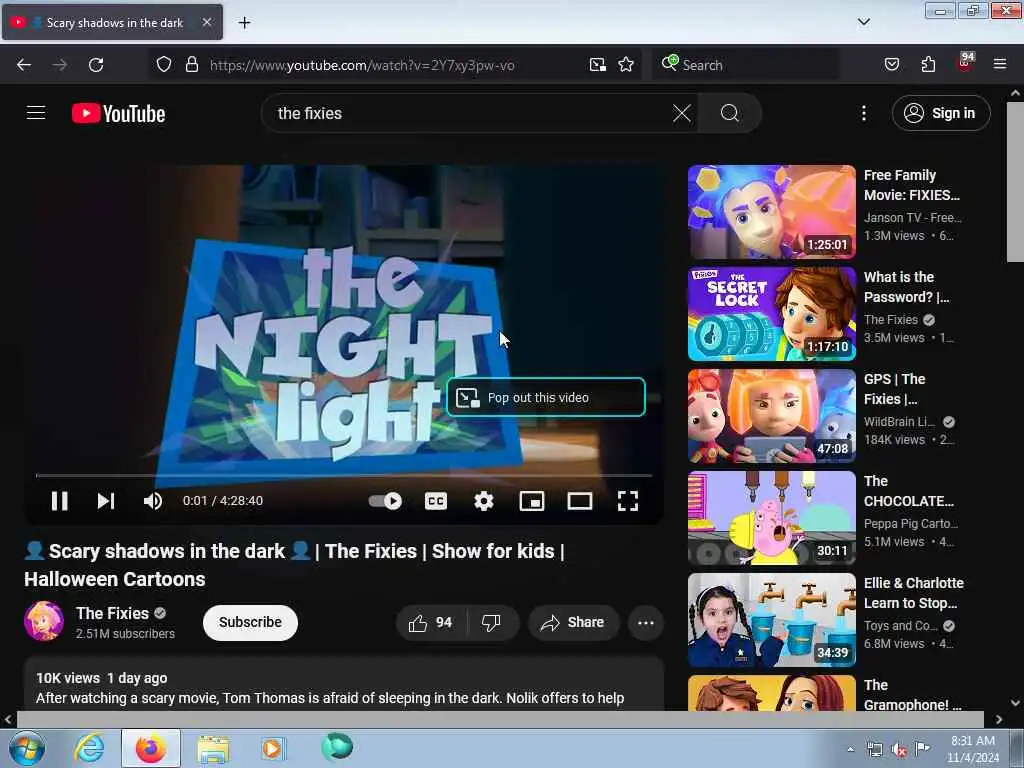The height and width of the screenshot is (768, 1024).
Task: Close the Scary shadows tab
Action: [206, 22]
